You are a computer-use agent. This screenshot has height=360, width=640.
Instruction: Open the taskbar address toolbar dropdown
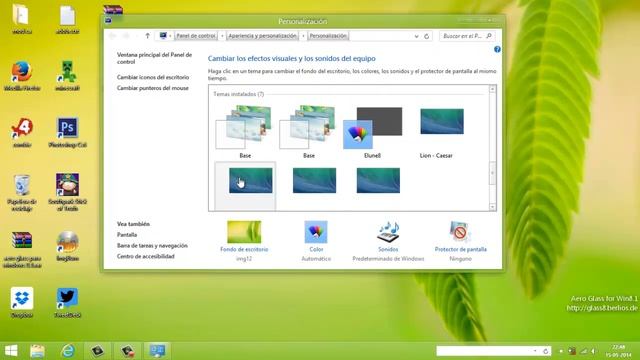tap(535, 351)
